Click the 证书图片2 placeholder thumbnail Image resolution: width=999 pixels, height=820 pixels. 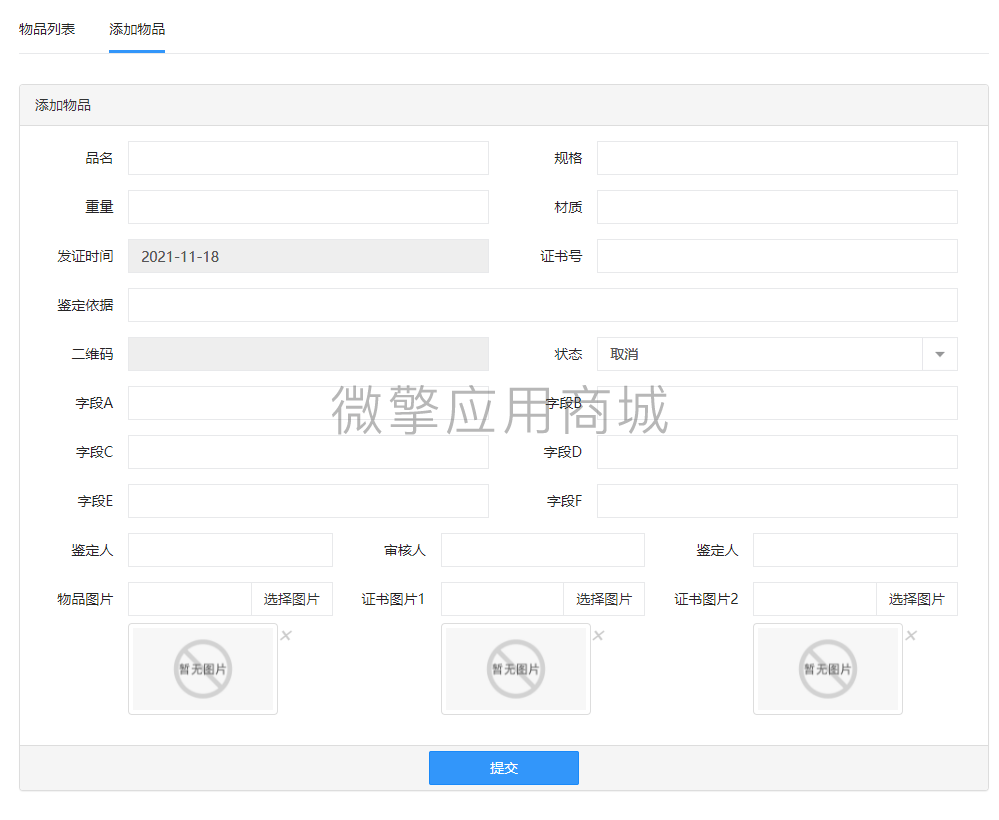coord(828,669)
